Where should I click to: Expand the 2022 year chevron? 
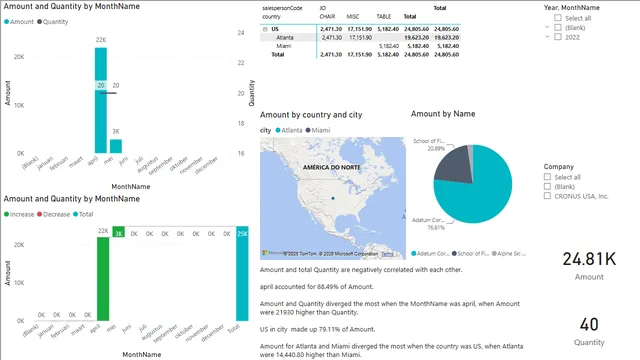click(547, 36)
